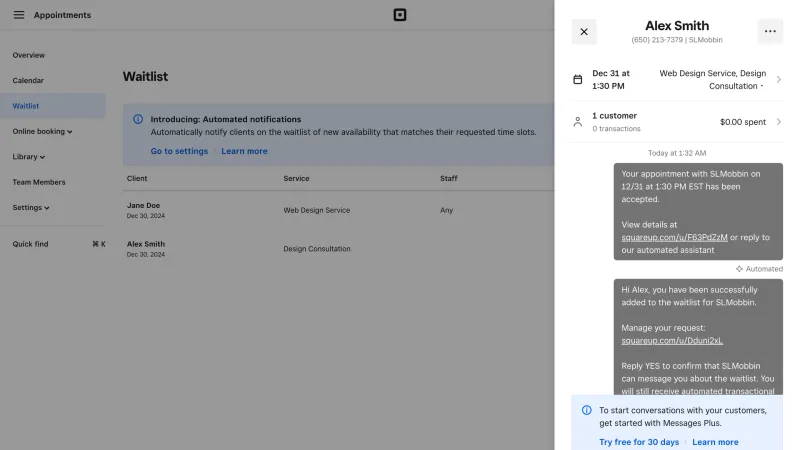800x450 pixels.
Task: Open the hamburger navigation menu
Action: pos(19,15)
